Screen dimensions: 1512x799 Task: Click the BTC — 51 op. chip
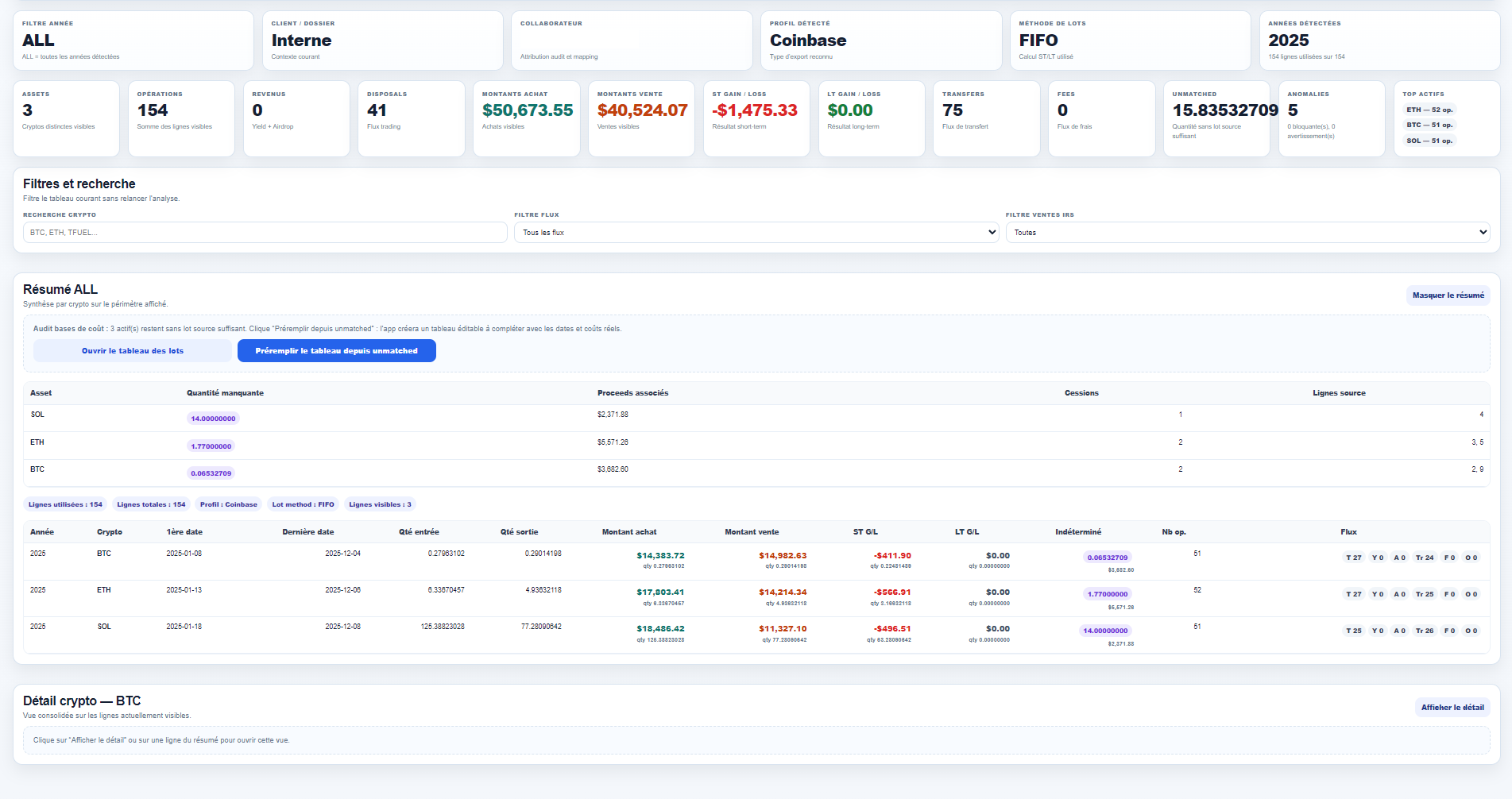coord(1429,125)
